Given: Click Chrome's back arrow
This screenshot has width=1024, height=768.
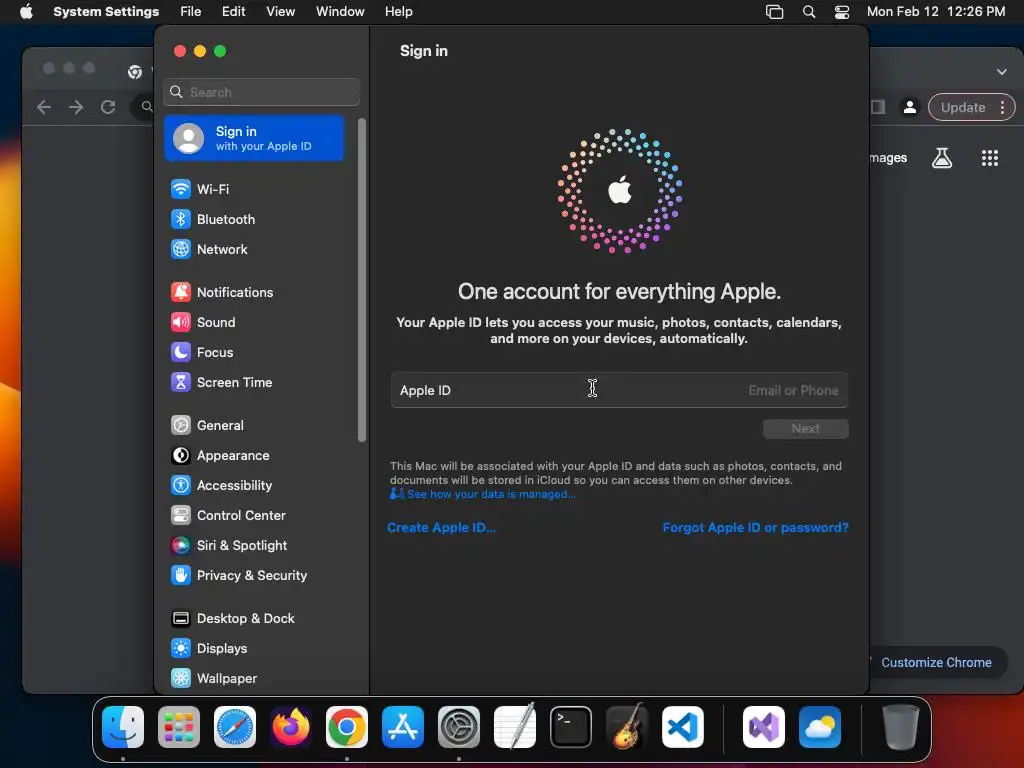Looking at the screenshot, I should coord(44,107).
